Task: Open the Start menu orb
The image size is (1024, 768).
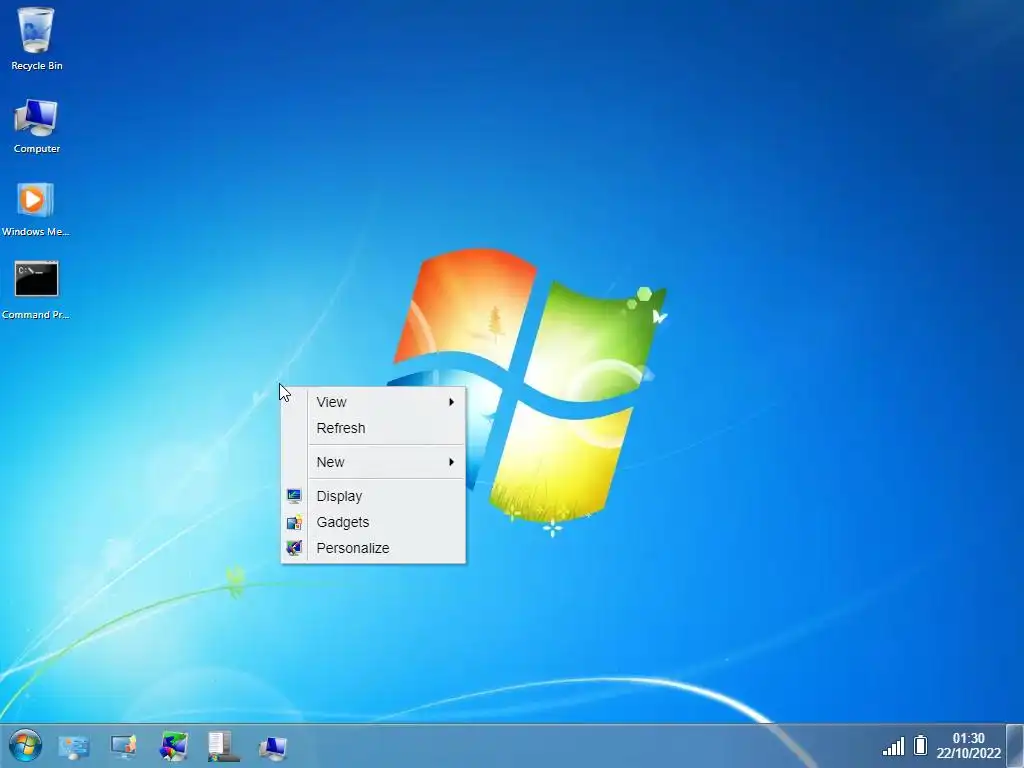Action: pyautogui.click(x=25, y=745)
